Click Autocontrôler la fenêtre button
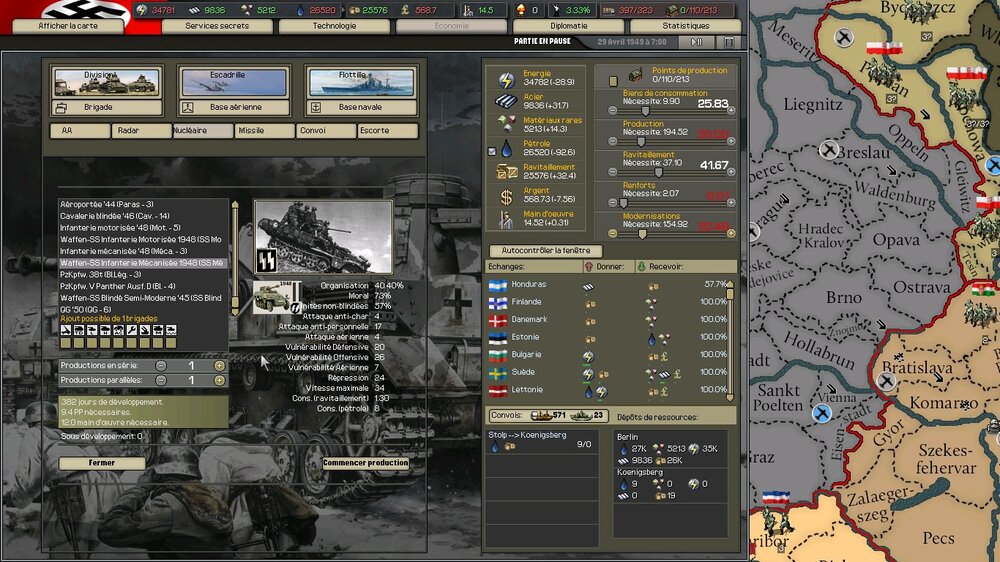The image size is (1000, 562). (546, 251)
